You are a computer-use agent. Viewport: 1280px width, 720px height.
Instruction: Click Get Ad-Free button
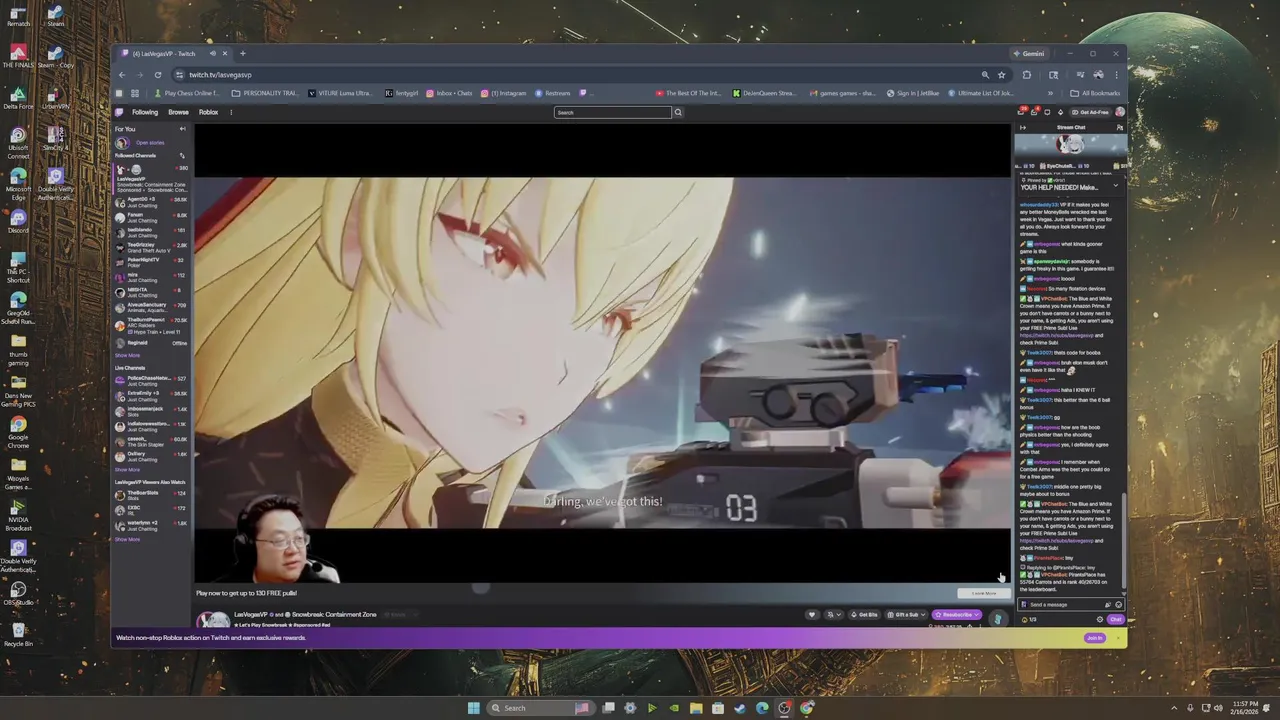1089,112
